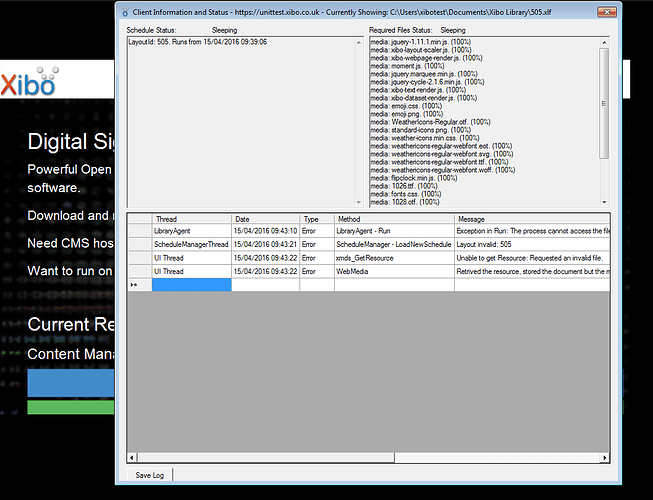The width and height of the screenshot is (653, 500).
Task: Select 'LibraryAgent - Run' method cell
Action: (394, 231)
